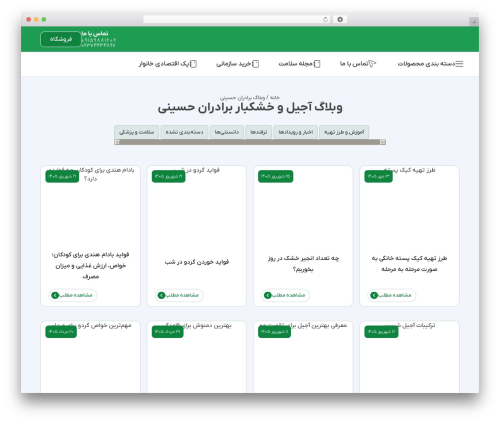Click the وبلاگ آجیل و خشکبار برادران حسینی heading

[250, 107]
